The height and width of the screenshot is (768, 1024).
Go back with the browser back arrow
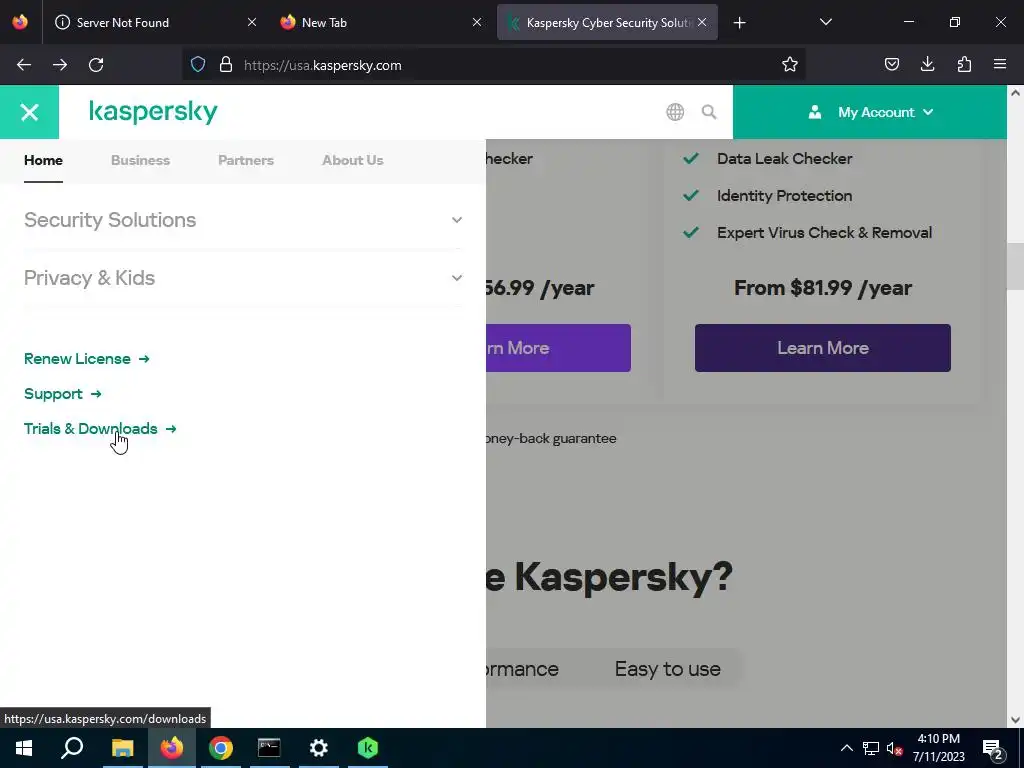[24, 65]
